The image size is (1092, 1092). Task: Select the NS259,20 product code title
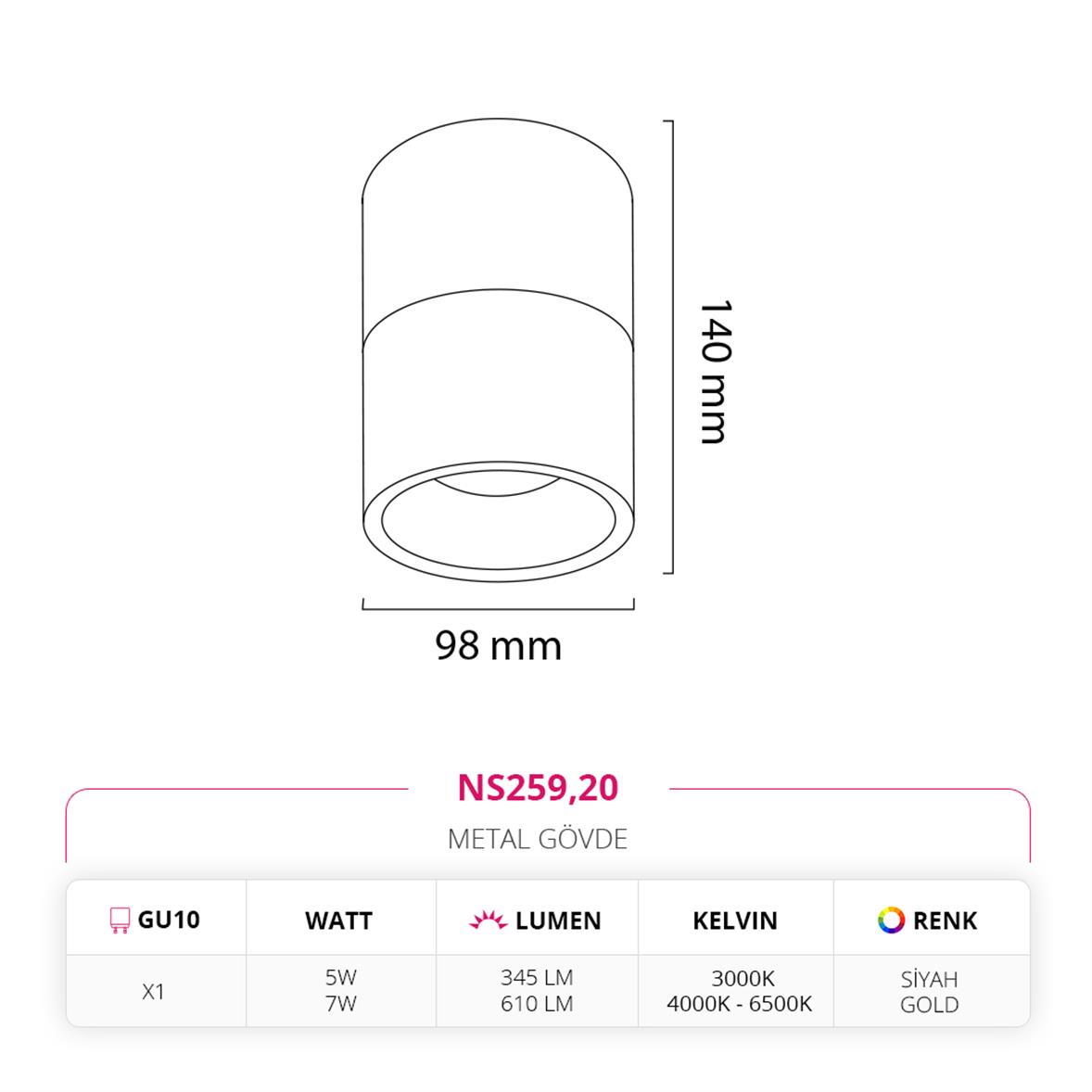point(538,788)
